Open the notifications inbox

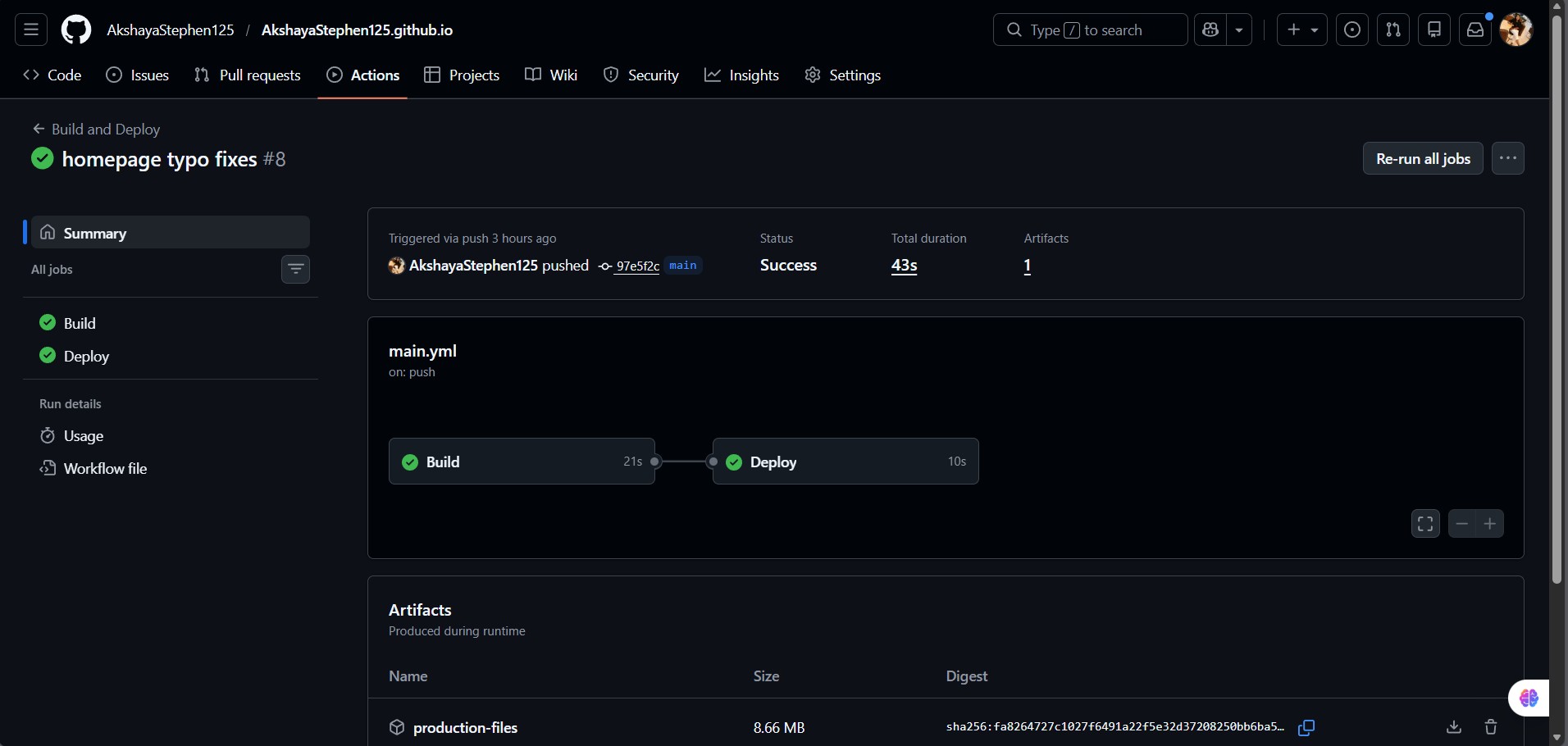pos(1475,30)
